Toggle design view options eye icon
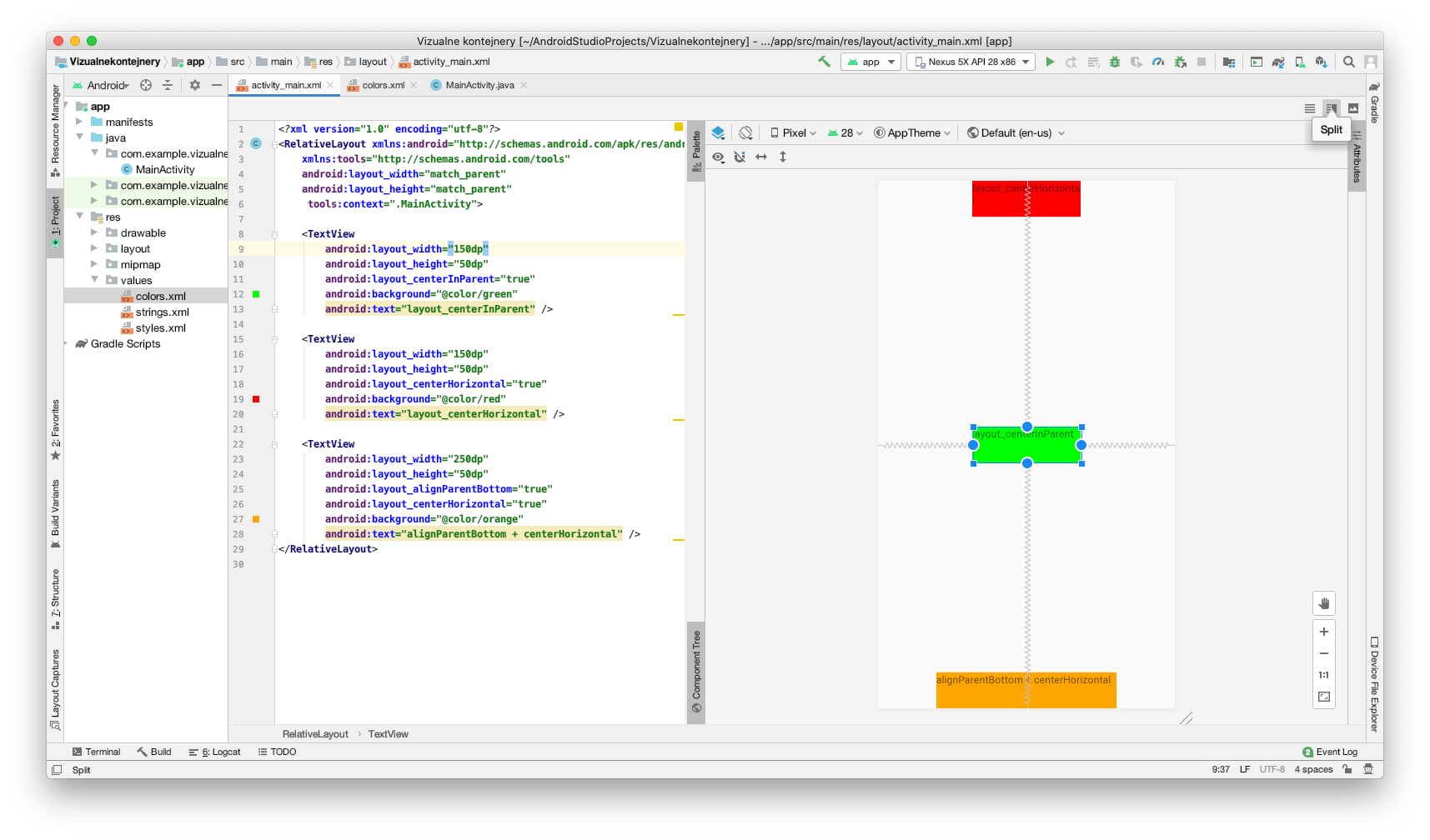1430x840 pixels. click(718, 157)
